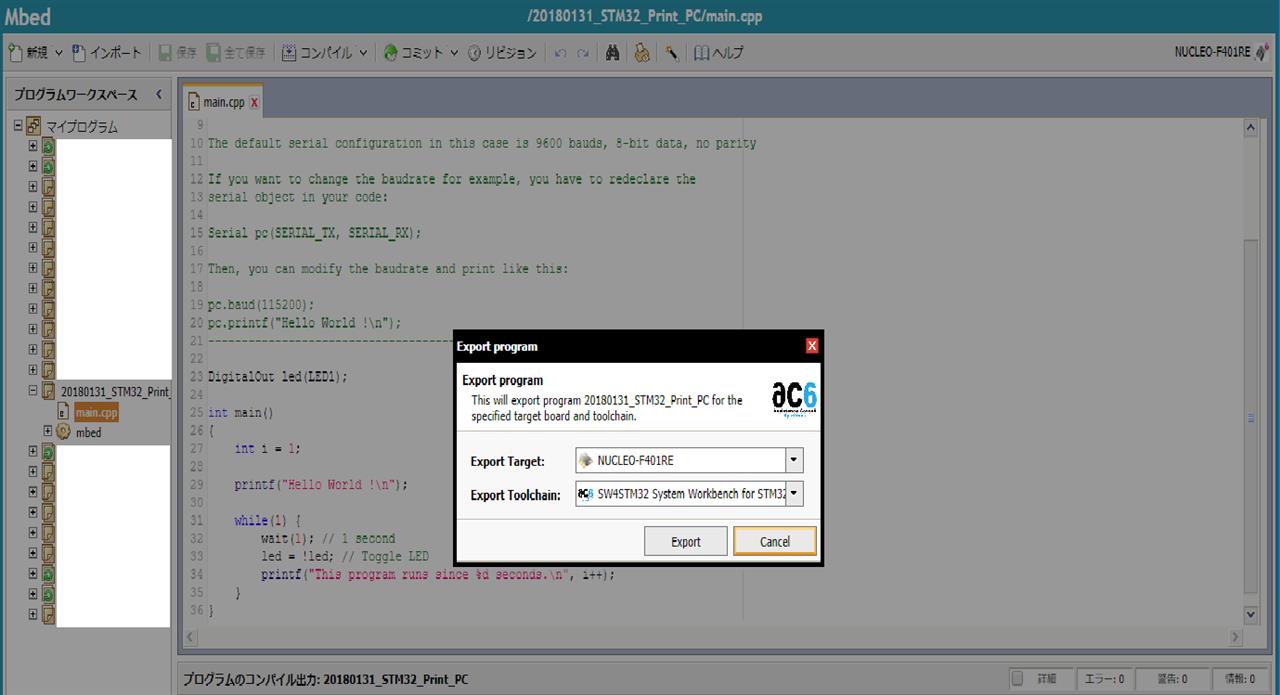
Task: Click the binoculars Find icon
Action: [x=613, y=53]
